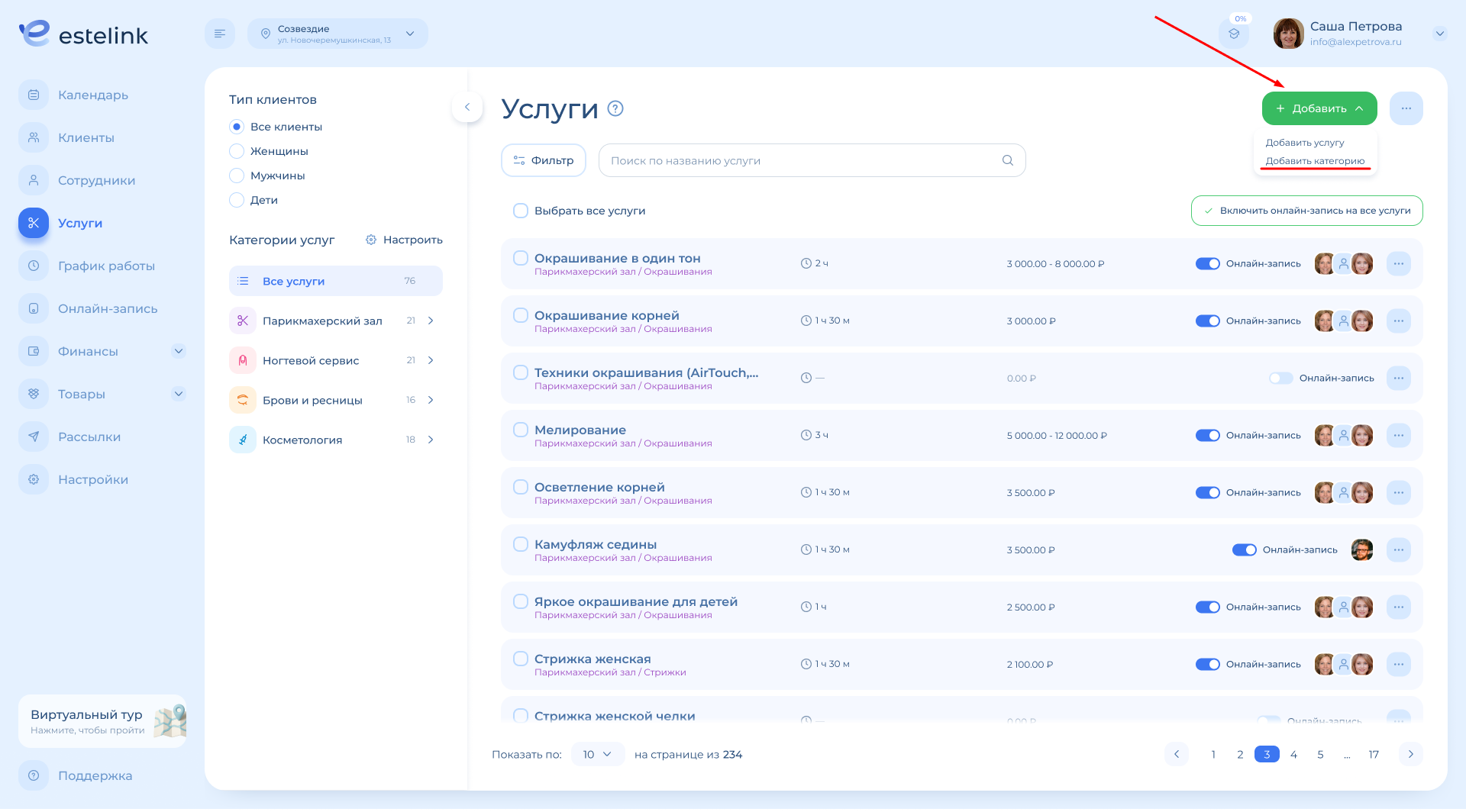Click Включить онлайн-запись на все услуги
1466x812 pixels.
coord(1306,211)
